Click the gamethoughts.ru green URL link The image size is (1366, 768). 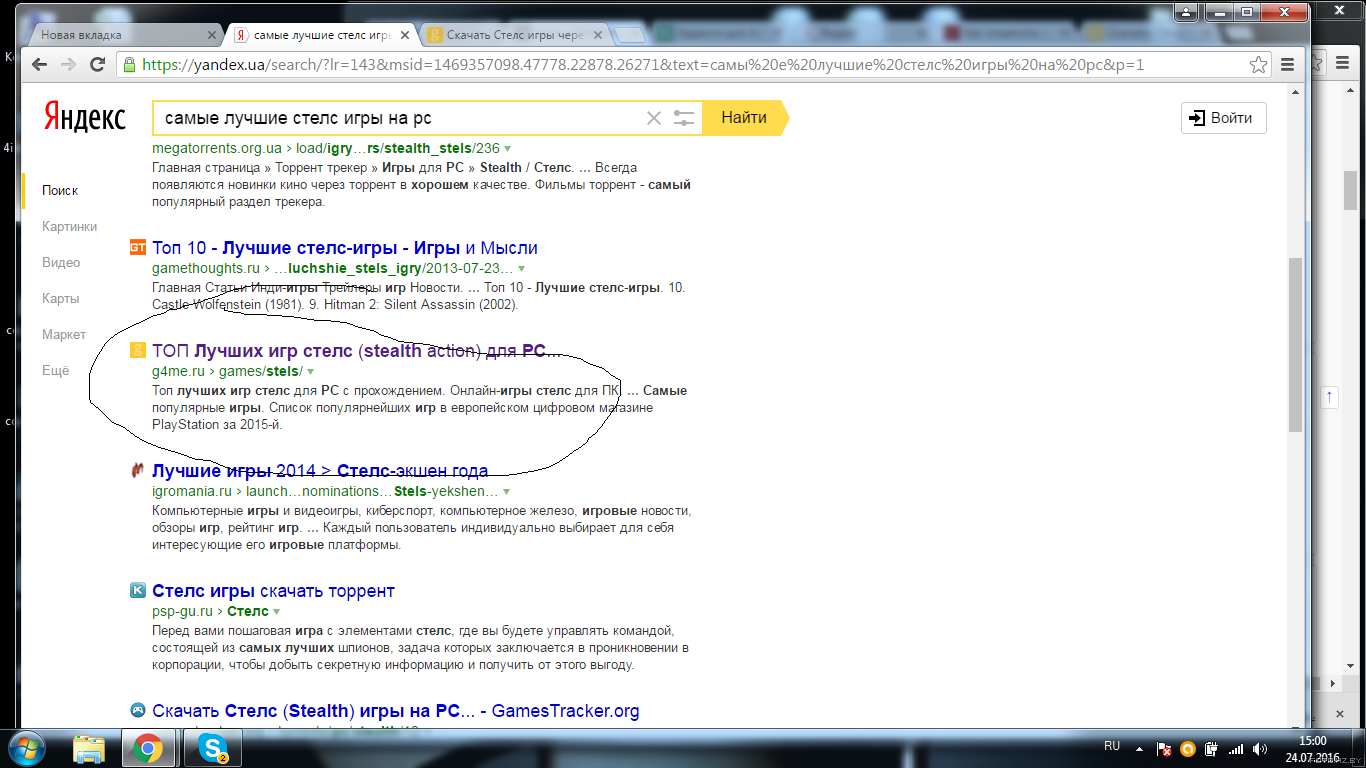pyautogui.click(x=332, y=269)
